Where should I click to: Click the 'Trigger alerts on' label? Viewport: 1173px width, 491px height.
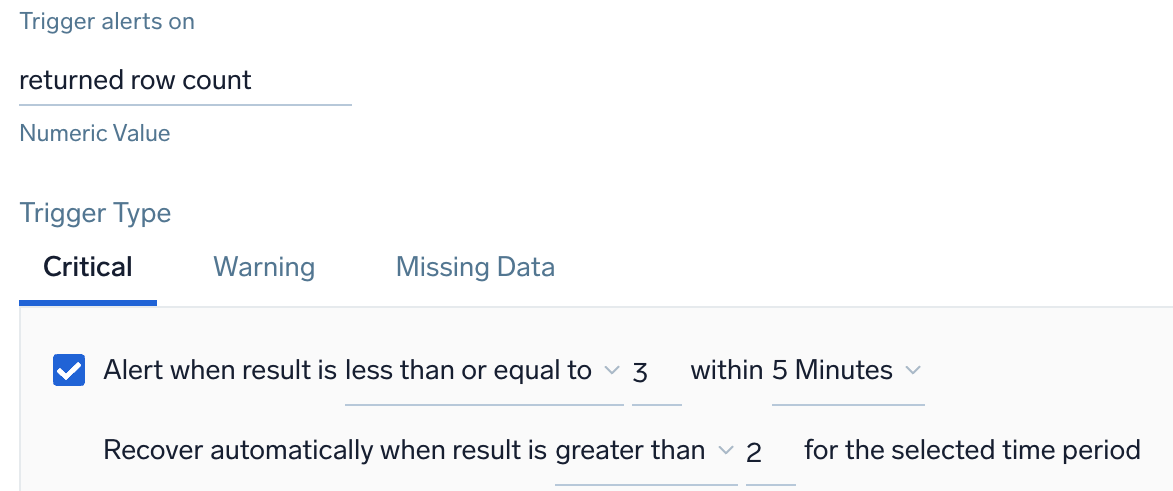[107, 22]
